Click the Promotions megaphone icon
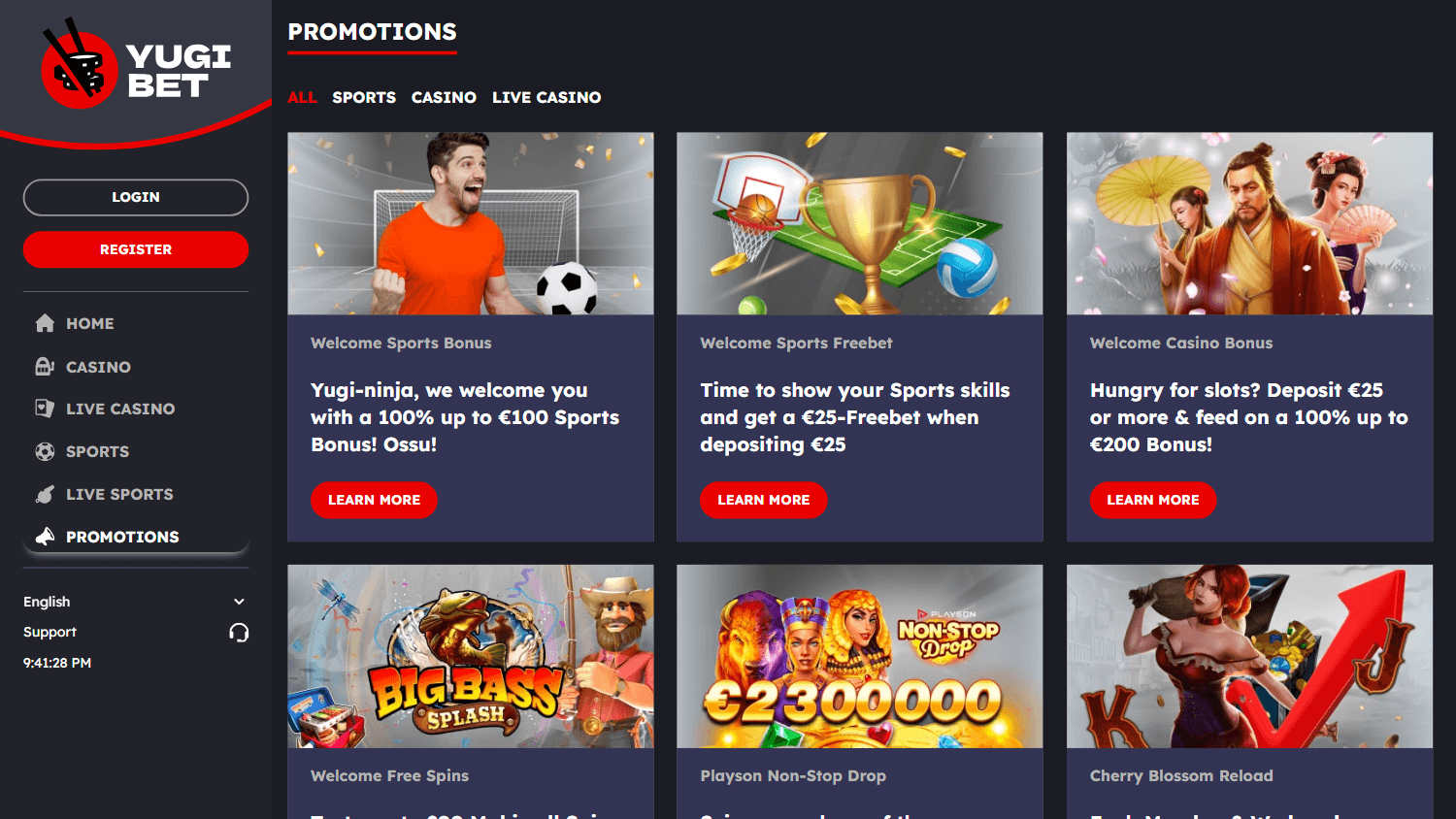 point(45,537)
